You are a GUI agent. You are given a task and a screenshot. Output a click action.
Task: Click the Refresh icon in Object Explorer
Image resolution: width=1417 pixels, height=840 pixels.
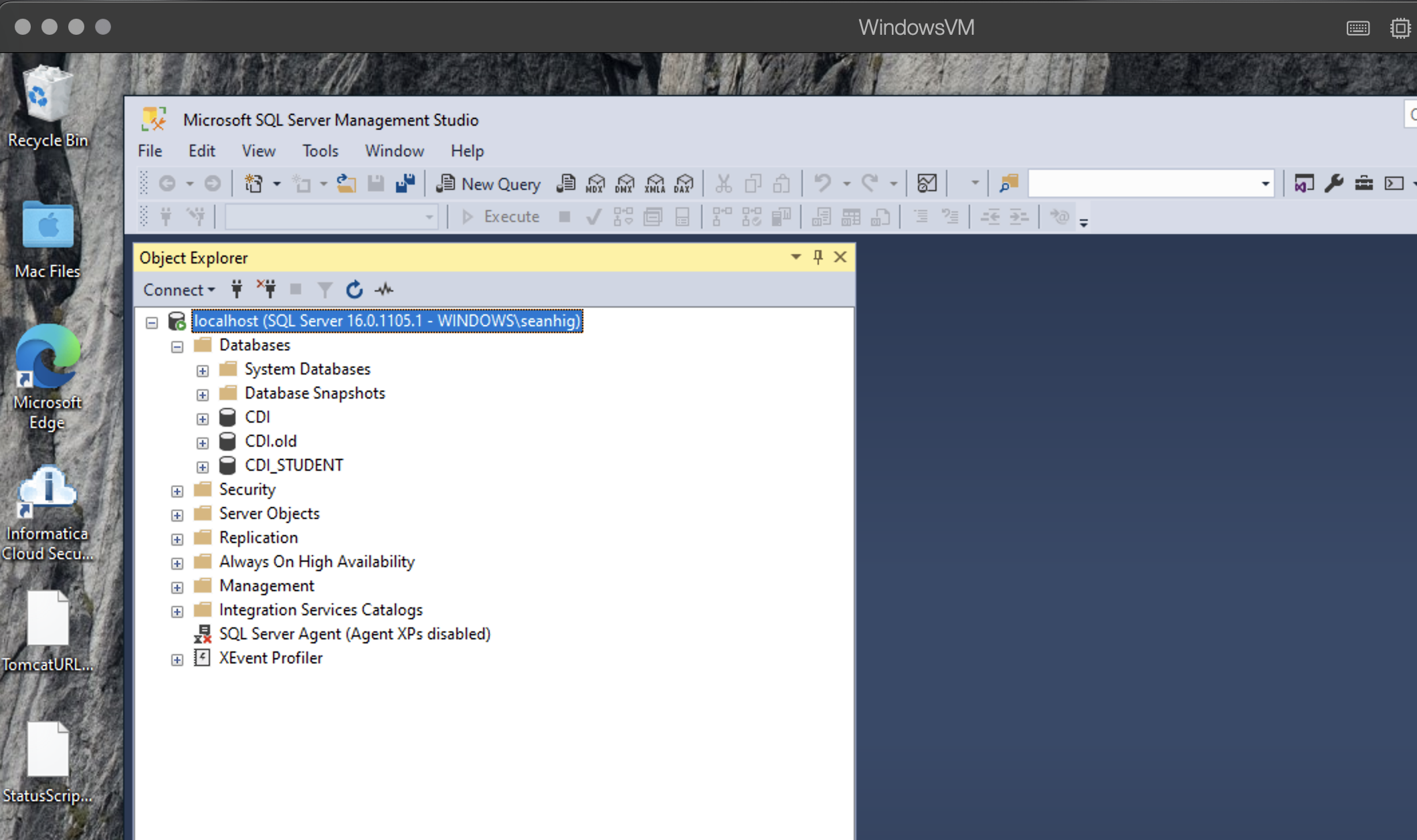(355, 290)
